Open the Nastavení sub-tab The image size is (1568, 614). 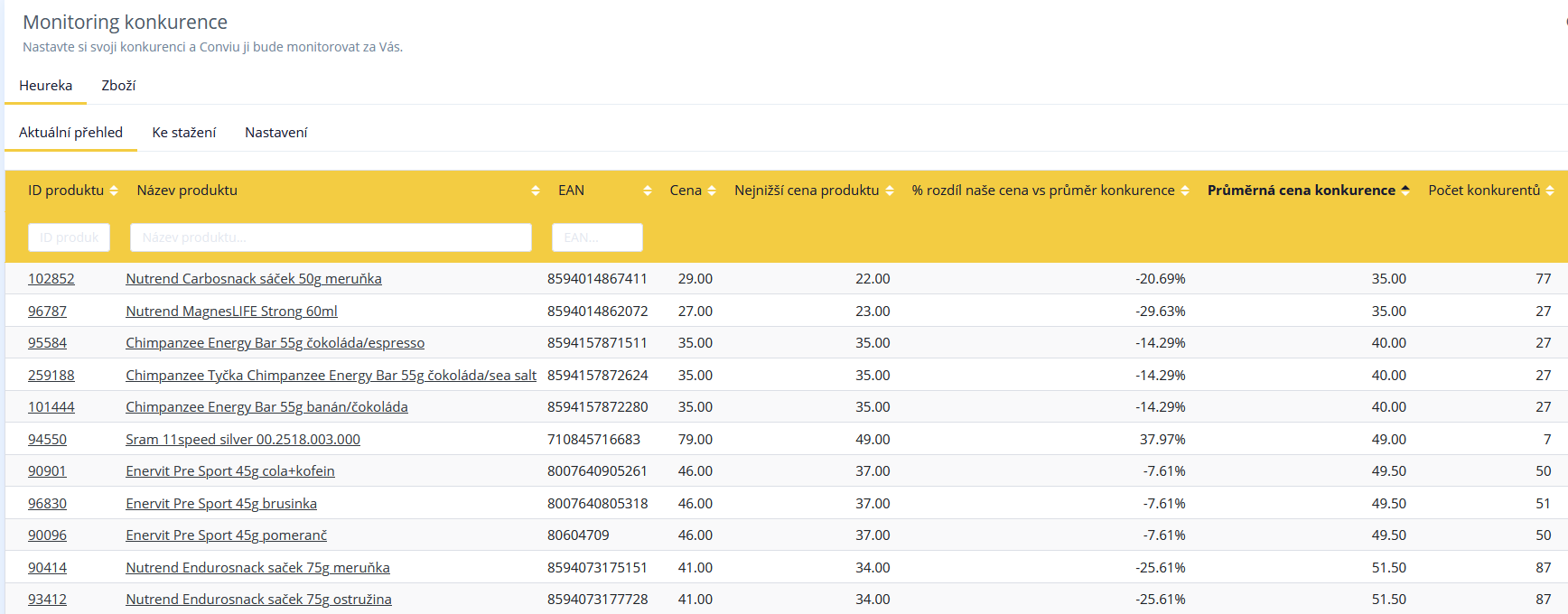tap(276, 133)
